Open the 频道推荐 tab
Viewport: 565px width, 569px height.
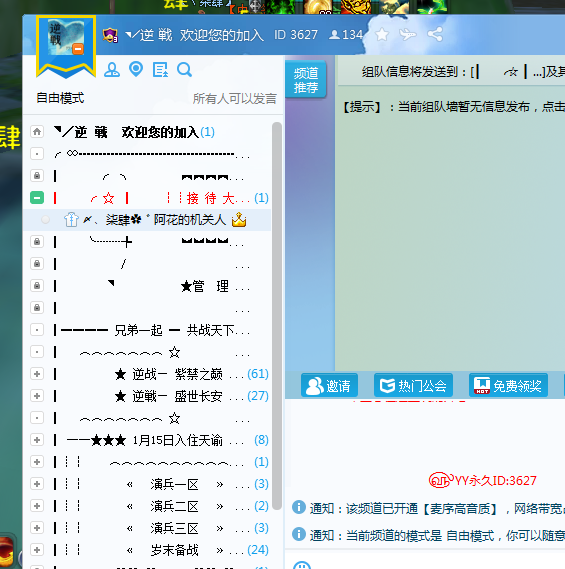(306, 80)
